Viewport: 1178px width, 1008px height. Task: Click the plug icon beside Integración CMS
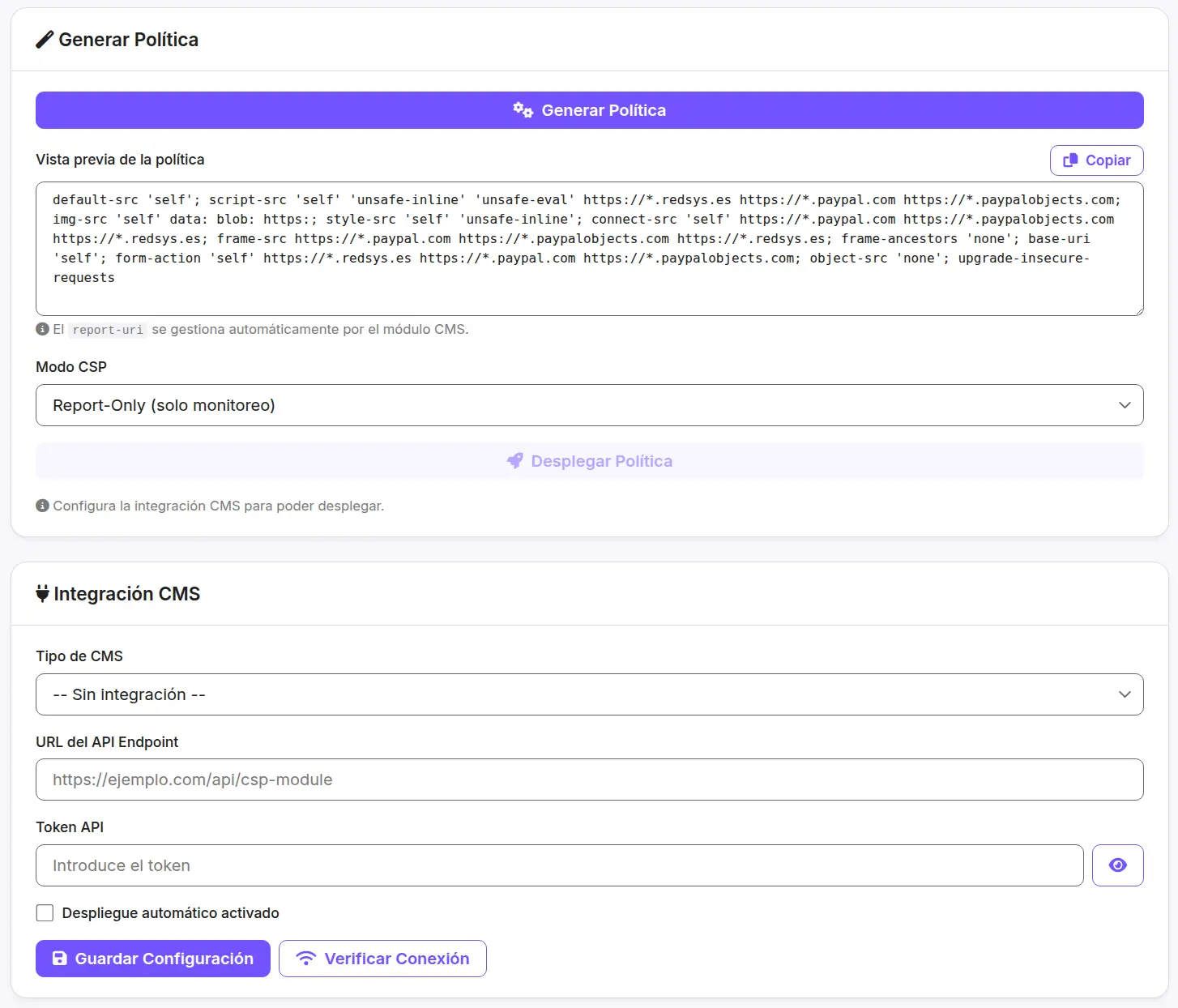click(x=43, y=594)
